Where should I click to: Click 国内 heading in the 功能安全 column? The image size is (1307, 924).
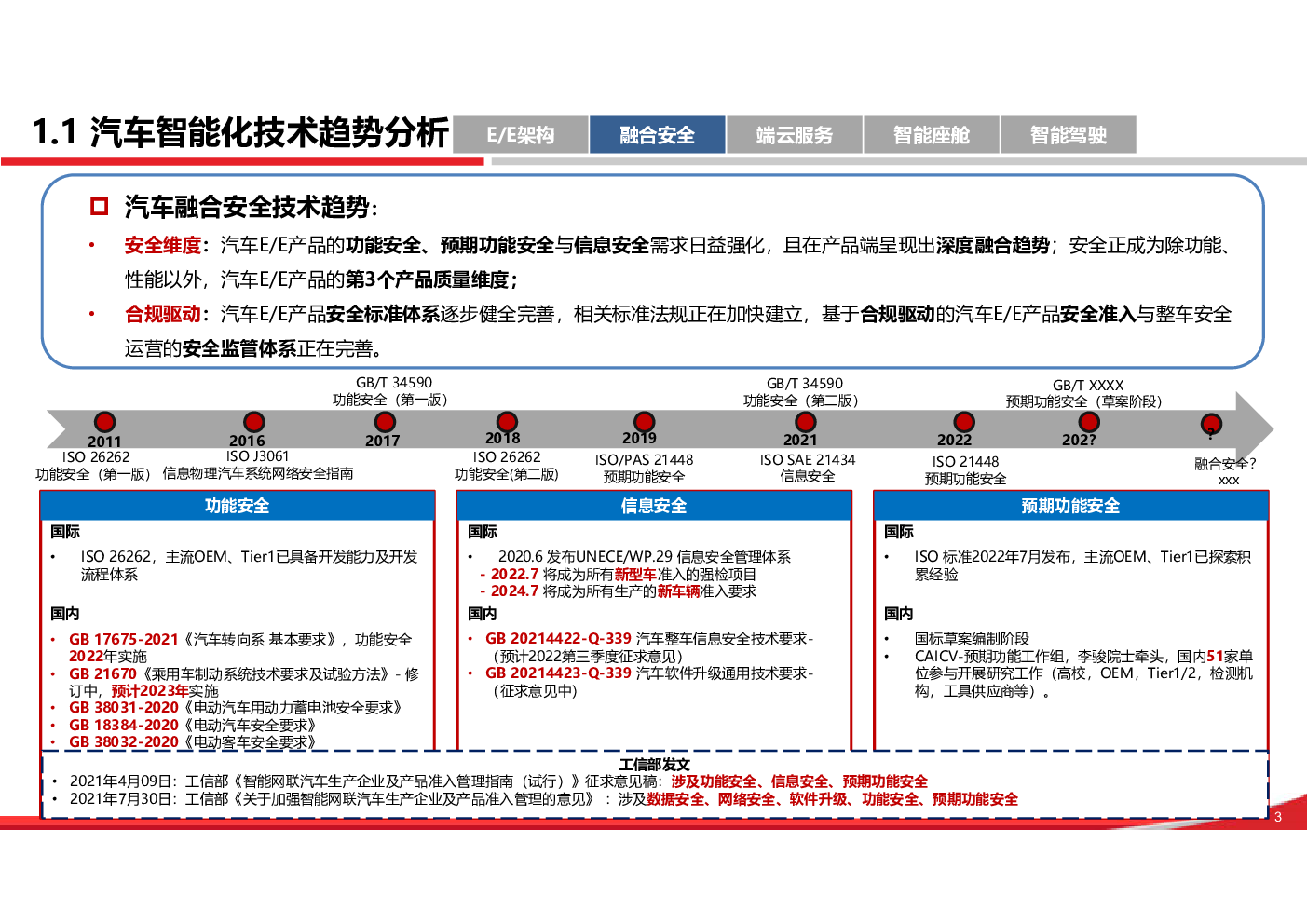point(65,614)
